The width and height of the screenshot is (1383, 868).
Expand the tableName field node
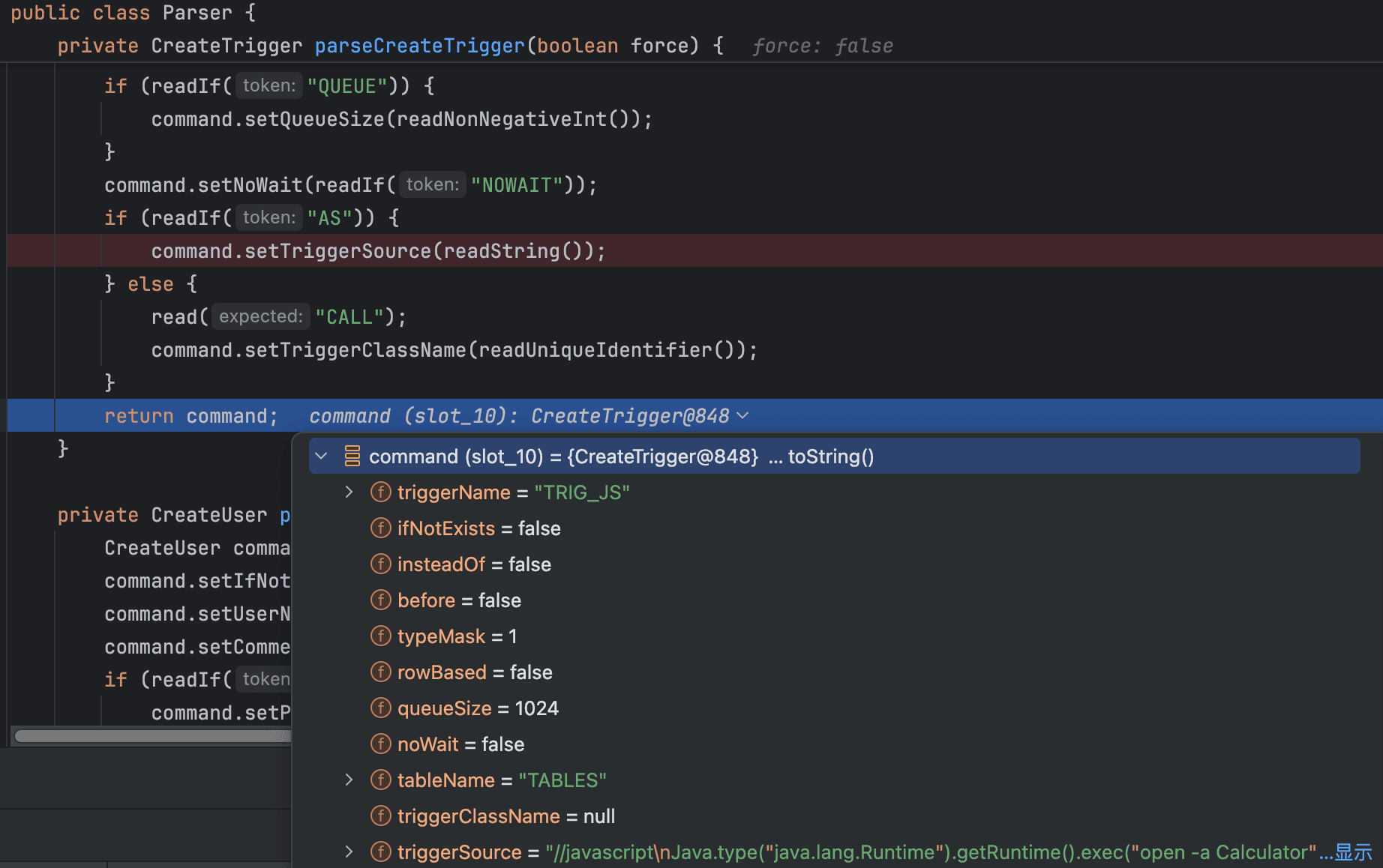(349, 780)
